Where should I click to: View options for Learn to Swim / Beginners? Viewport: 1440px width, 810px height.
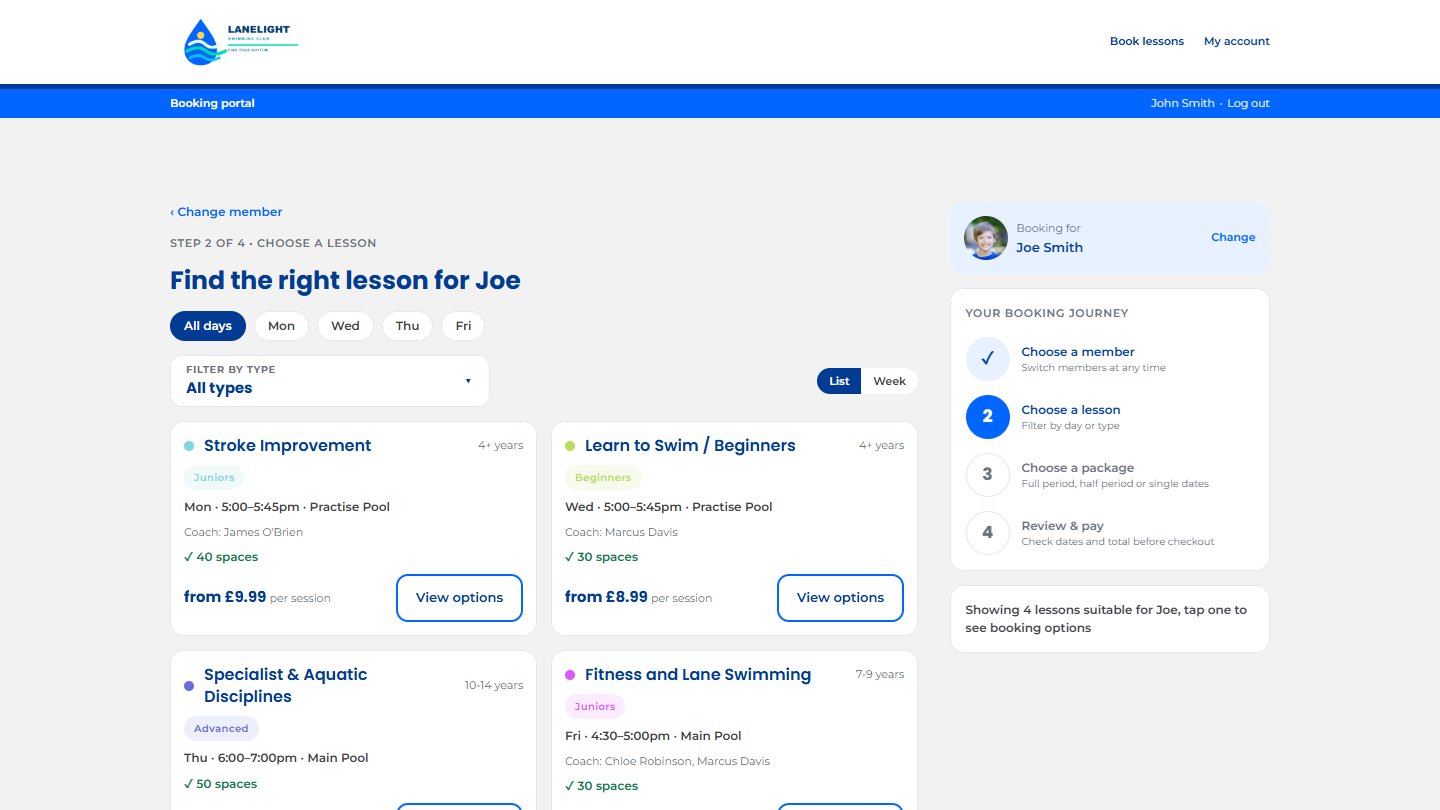point(840,598)
